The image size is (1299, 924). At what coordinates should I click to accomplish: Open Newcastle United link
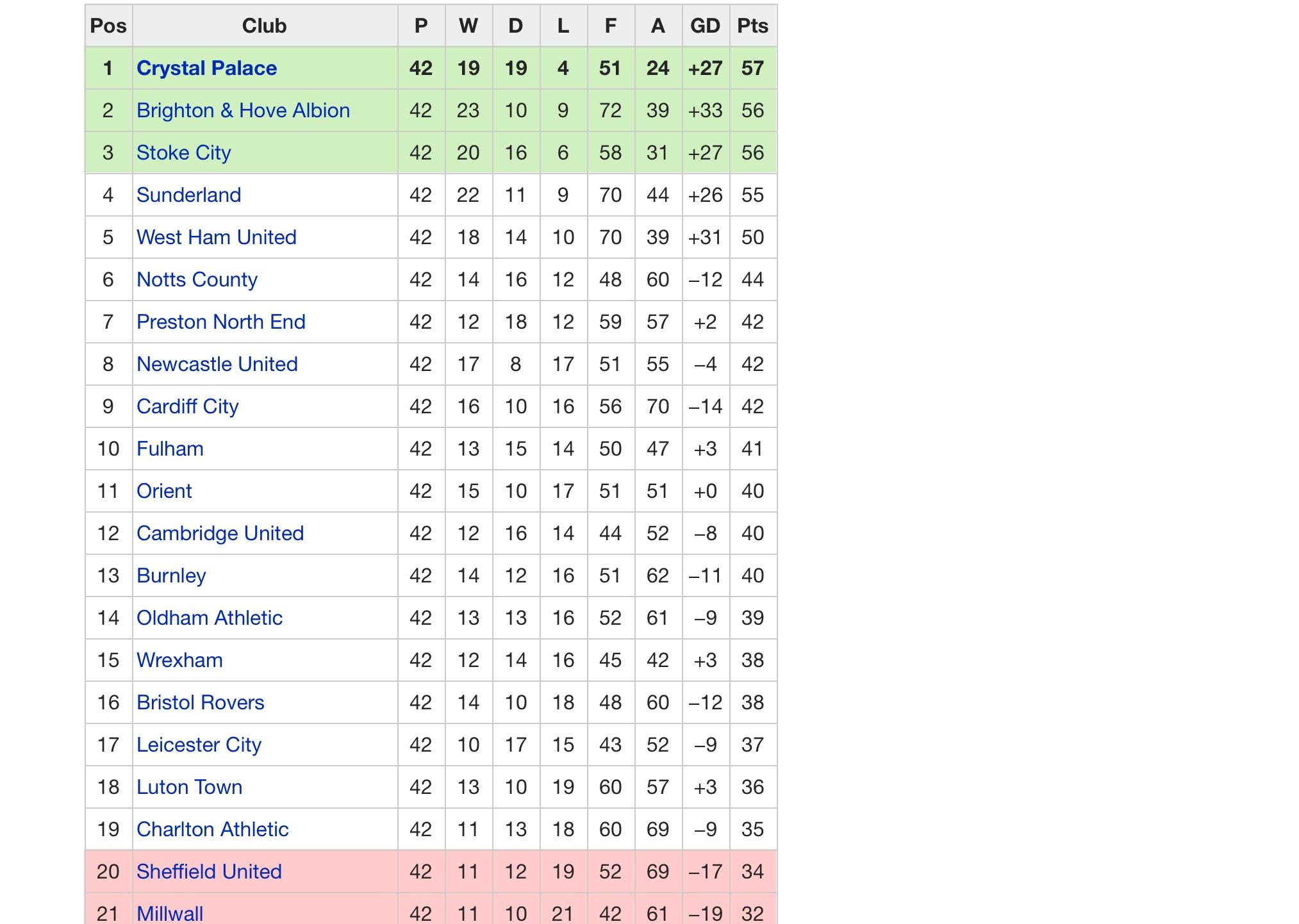coord(217,364)
